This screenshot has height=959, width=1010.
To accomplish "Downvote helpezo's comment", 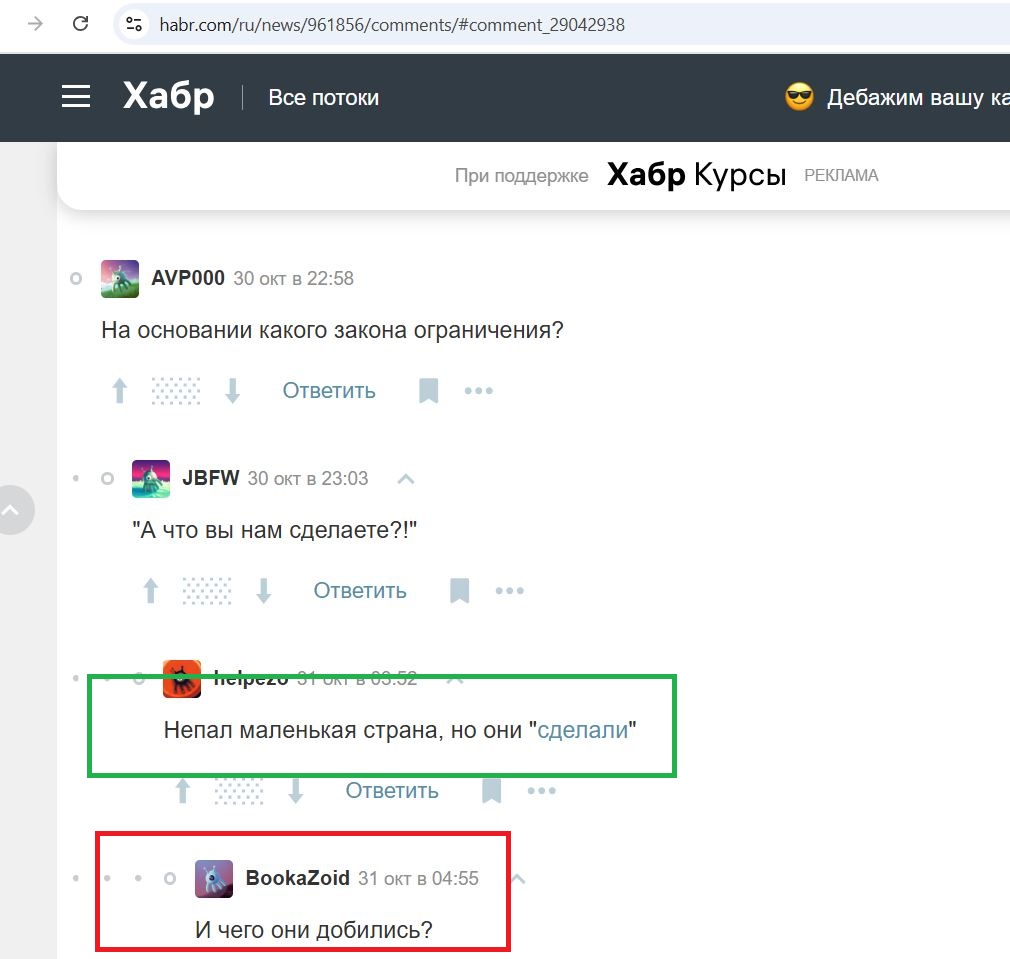I will (x=295, y=790).
